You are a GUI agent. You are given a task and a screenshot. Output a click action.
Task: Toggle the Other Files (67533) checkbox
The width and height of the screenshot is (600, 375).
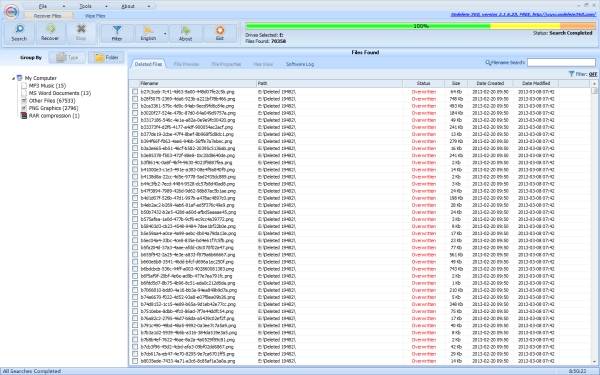click(24, 101)
